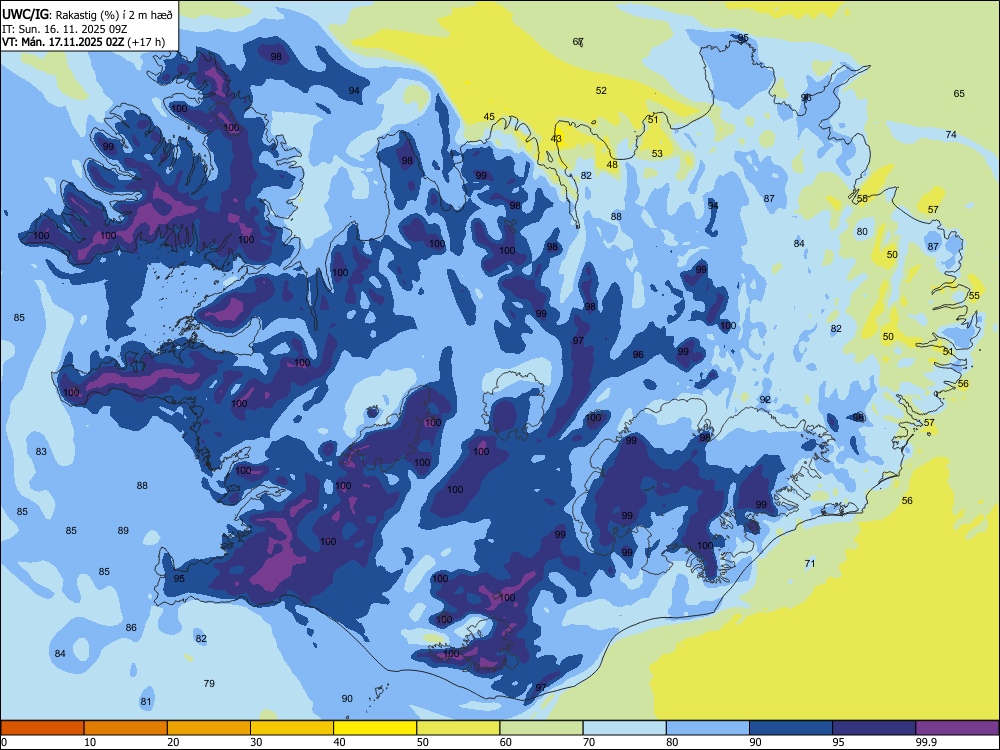Viewport: 1000px width, 750px height.
Task: Click the 'VT: Mán. 17.11.2025 02Z (+17 h)' line
Action: (84, 42)
